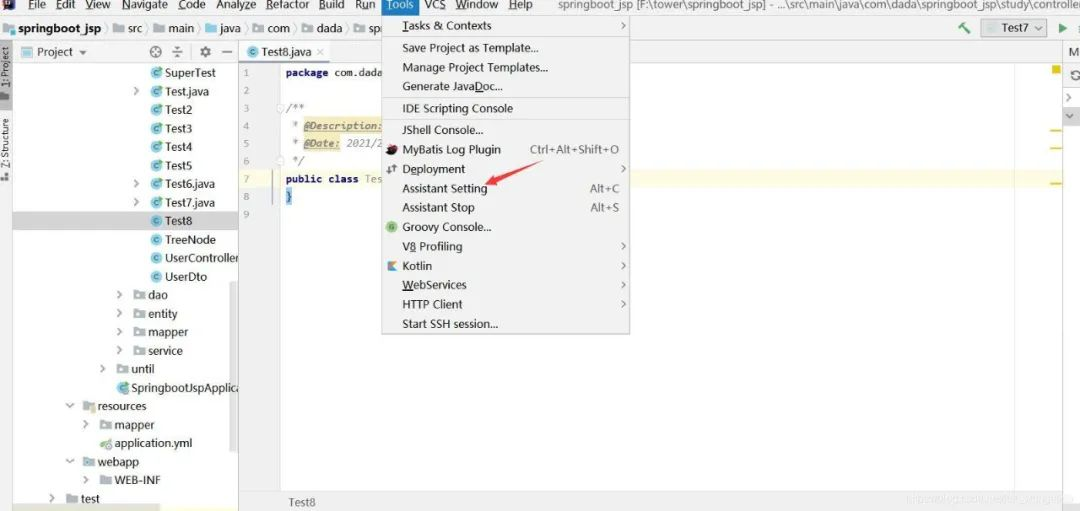Expand the Test7.java node
The image size is (1080, 511).
pos(136,202)
